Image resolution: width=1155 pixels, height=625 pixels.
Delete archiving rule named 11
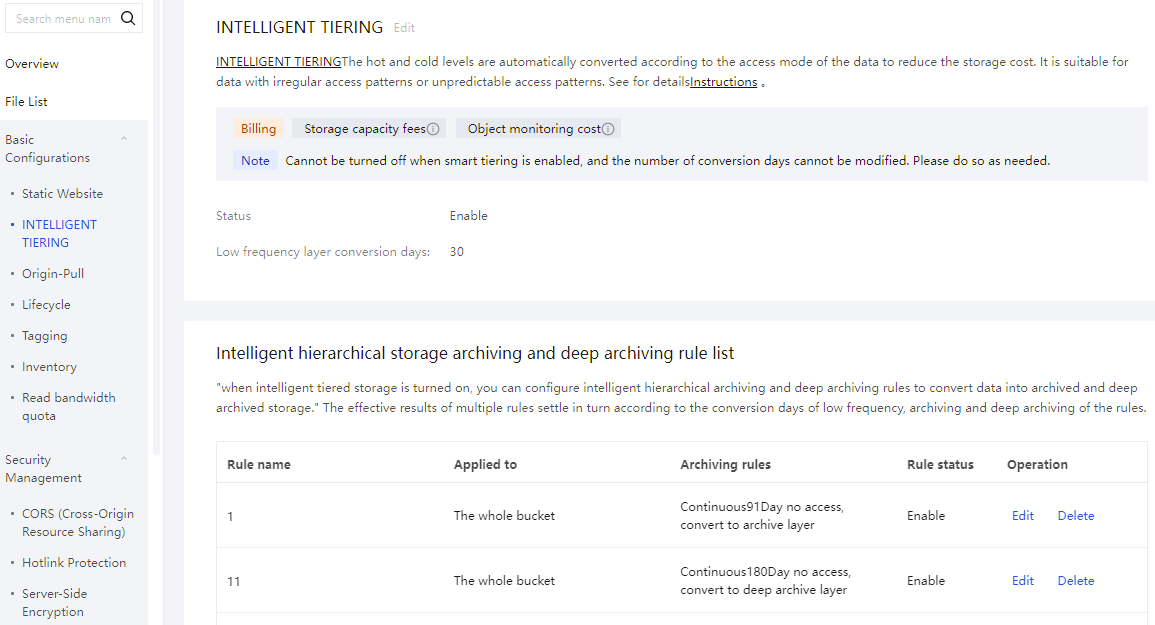(x=1075, y=581)
